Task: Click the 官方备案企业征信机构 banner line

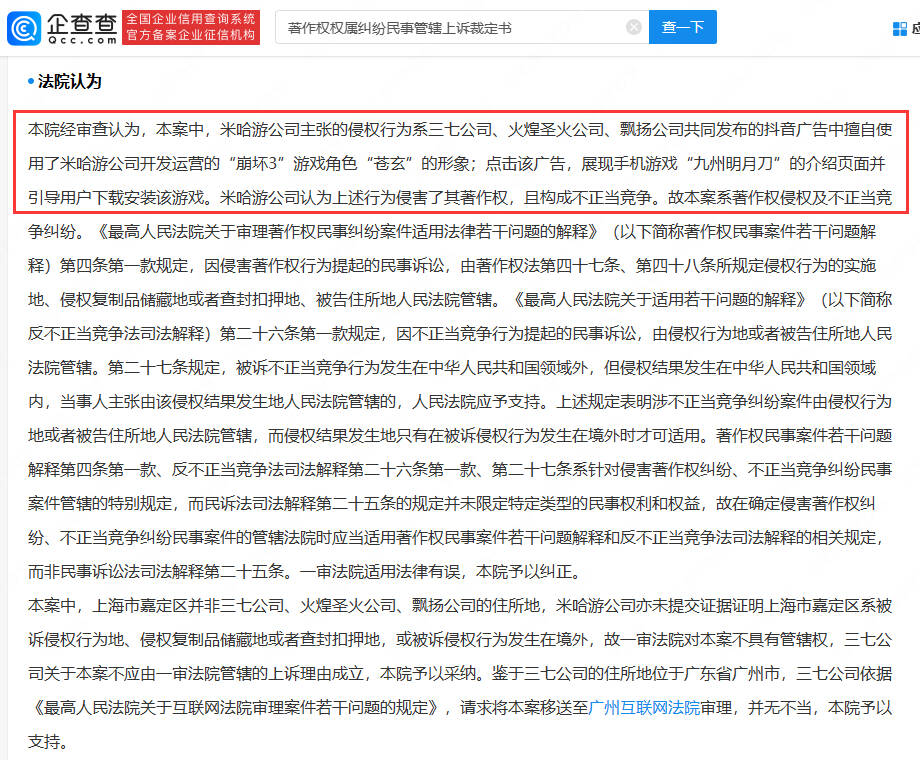Action: 190,36
